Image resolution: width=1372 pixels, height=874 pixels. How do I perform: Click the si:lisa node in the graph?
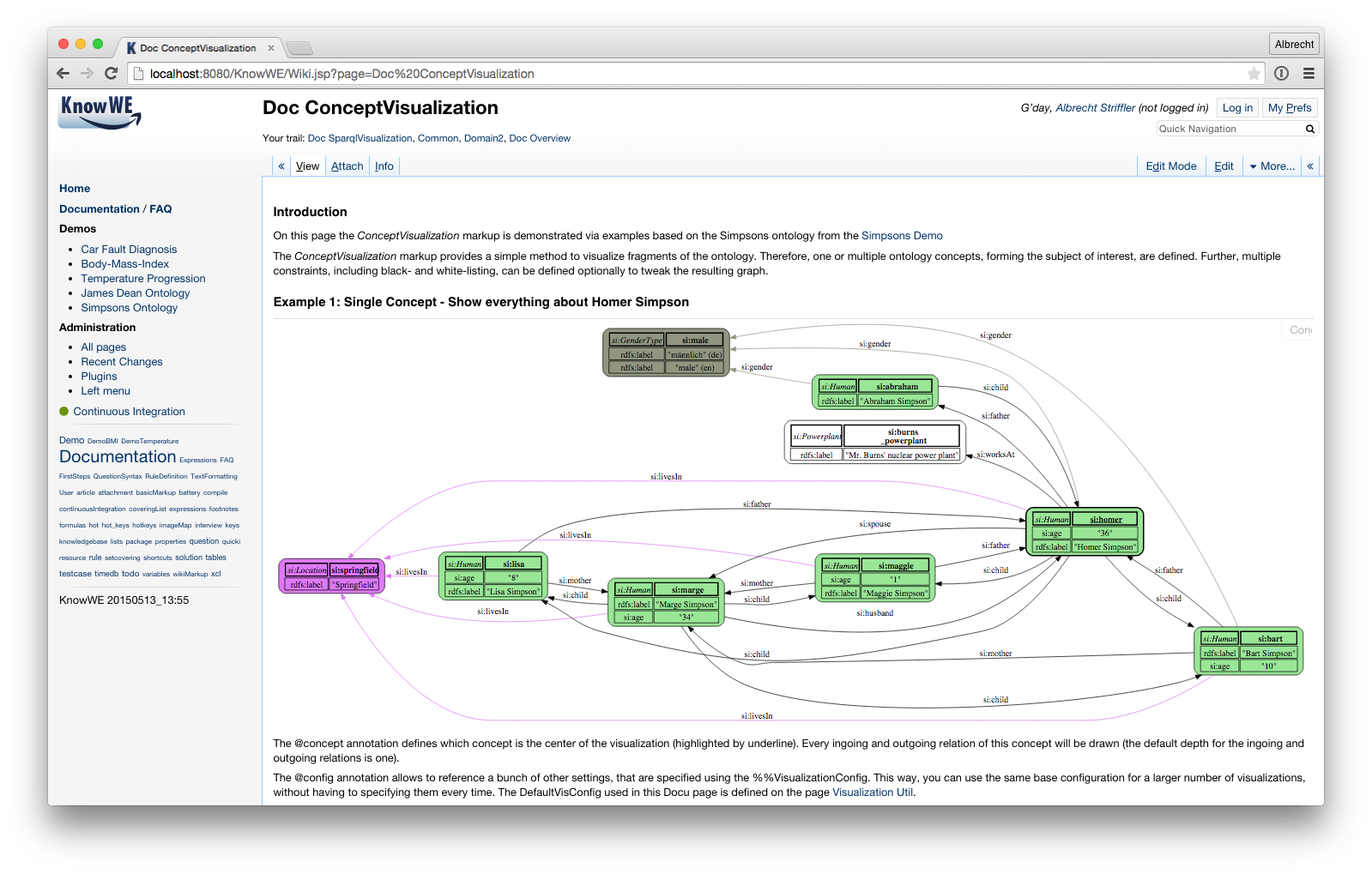click(x=493, y=576)
